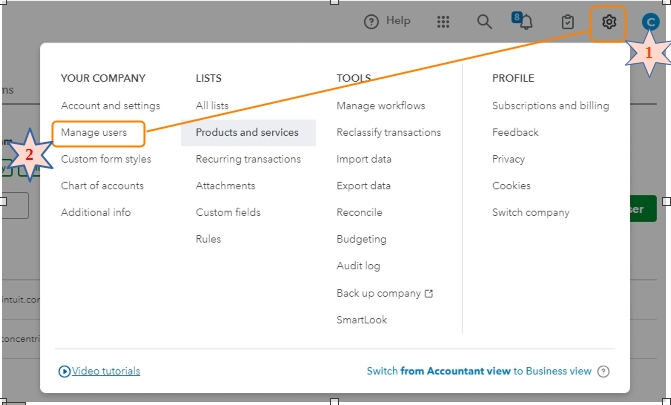This screenshot has height=405, width=671.
Task: Select Switch company option
Action: coord(530,212)
